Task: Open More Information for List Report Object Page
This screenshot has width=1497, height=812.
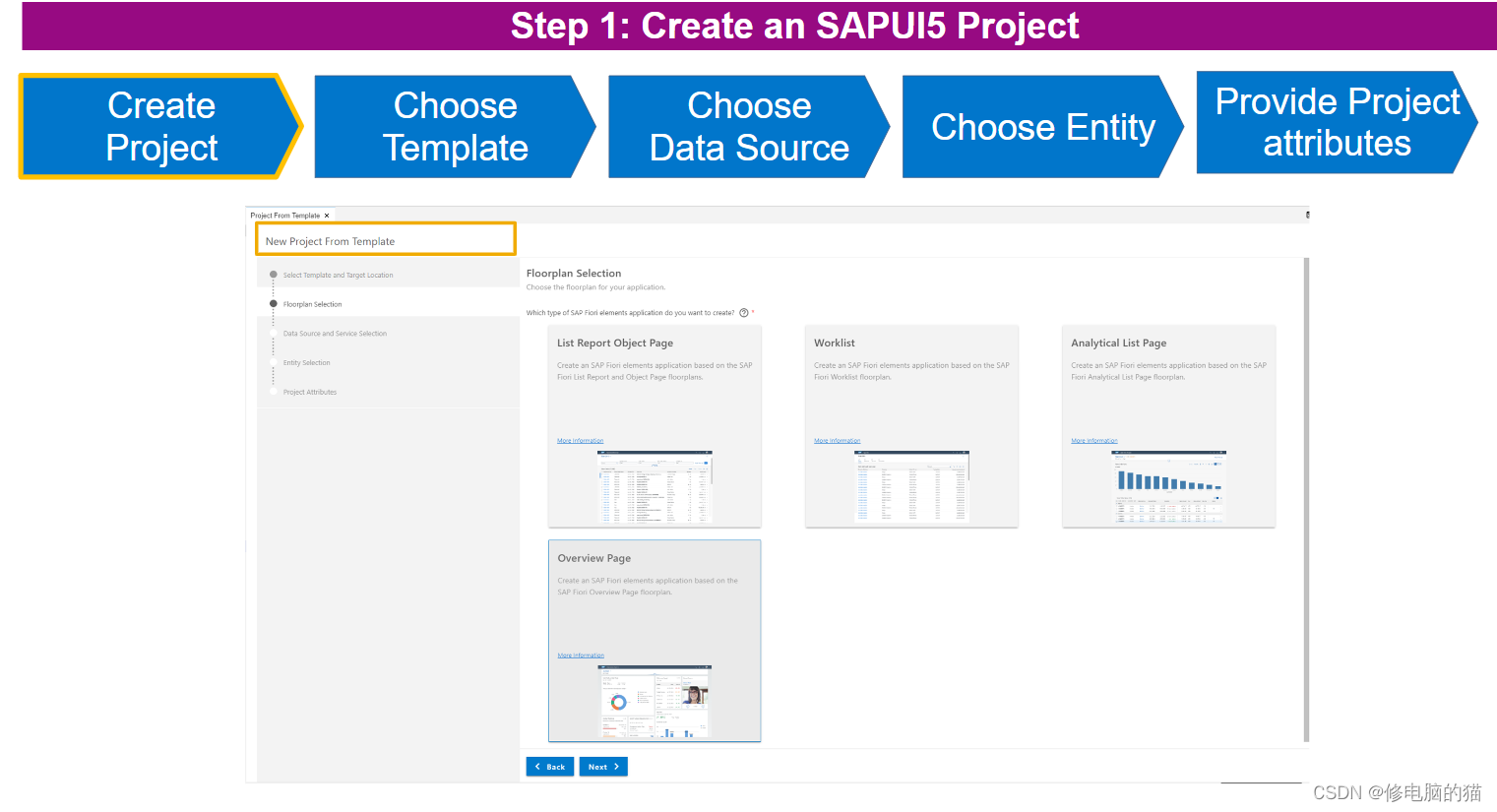Action: [x=580, y=441]
